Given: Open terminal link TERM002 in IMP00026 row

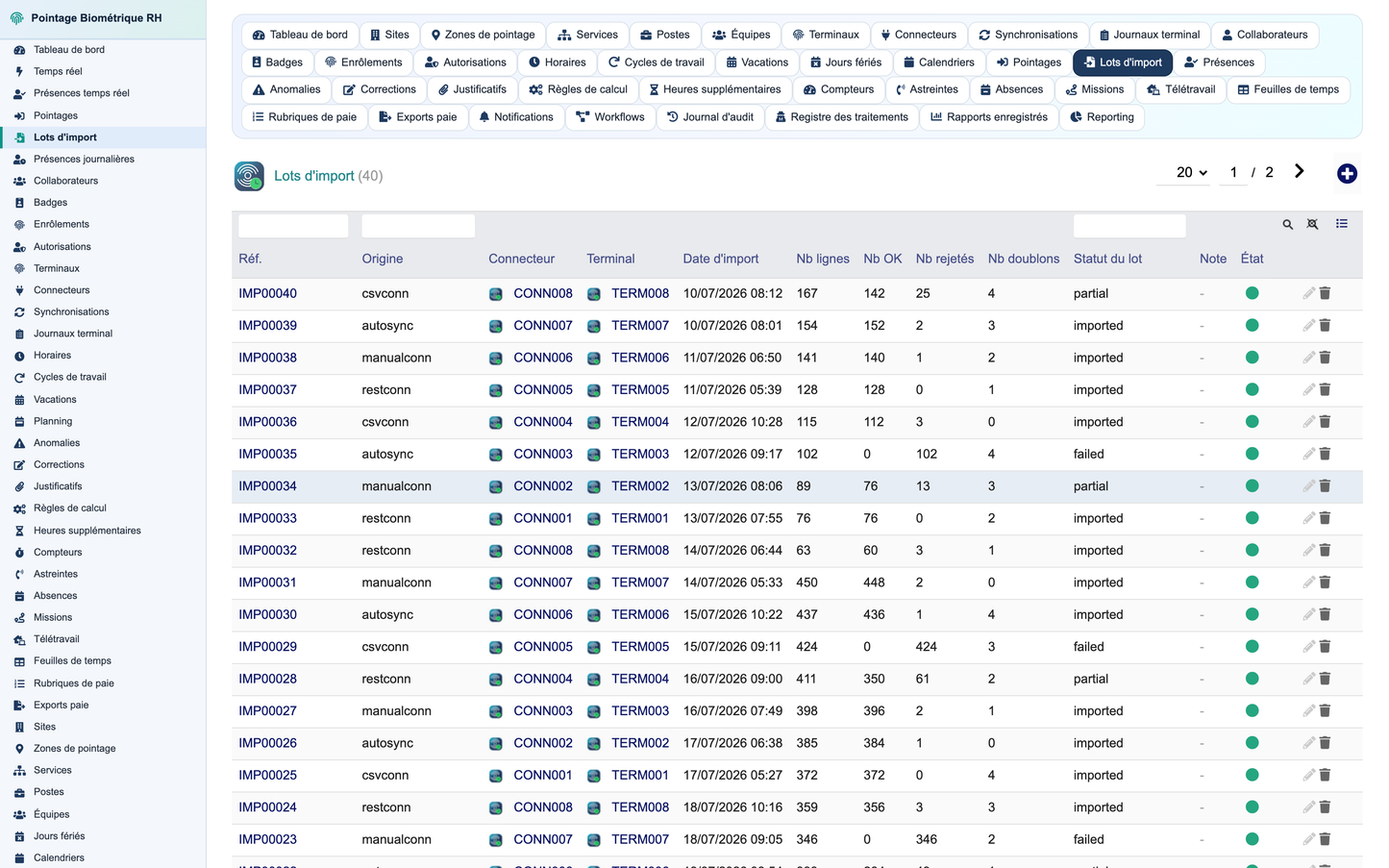Looking at the screenshot, I should (640, 743).
